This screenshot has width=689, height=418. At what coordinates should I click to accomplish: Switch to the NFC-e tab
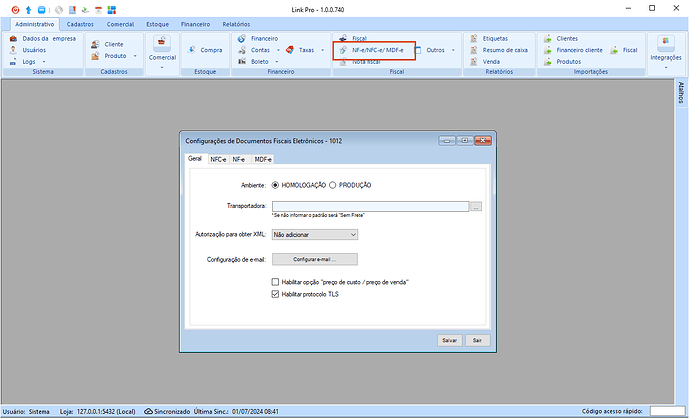click(x=216, y=159)
